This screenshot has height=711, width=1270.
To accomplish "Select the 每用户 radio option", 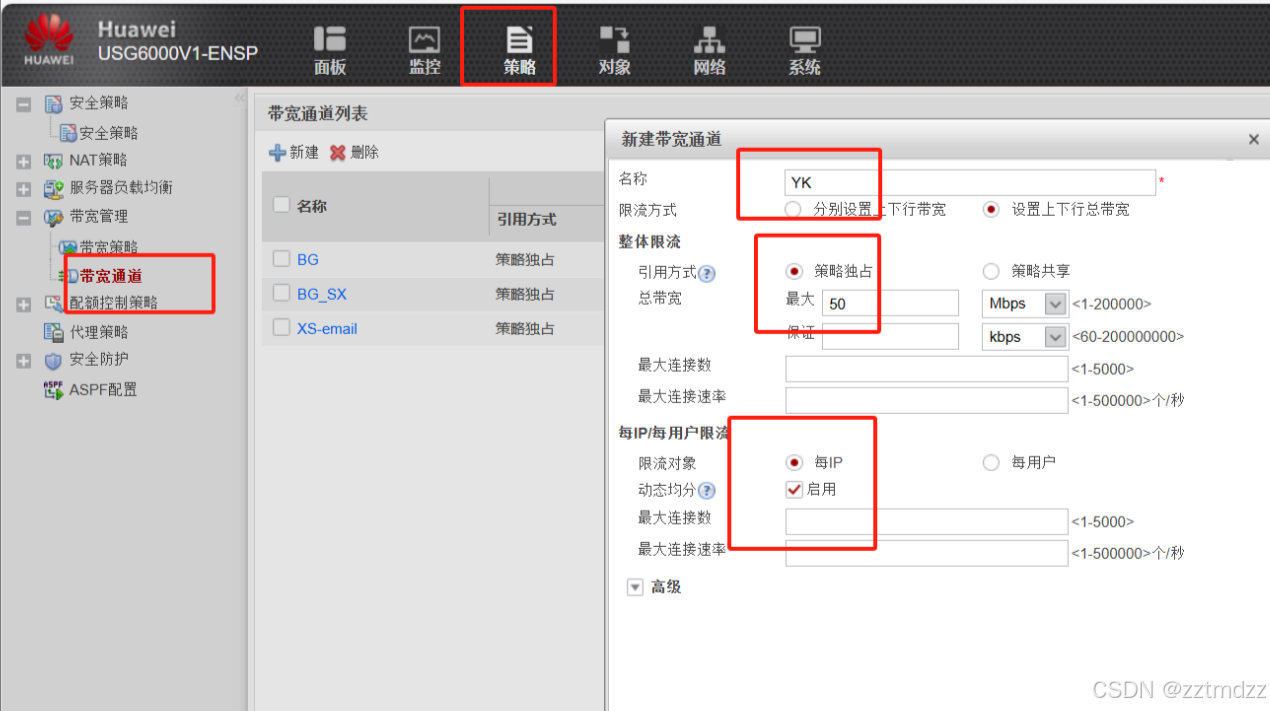I will click(x=992, y=462).
